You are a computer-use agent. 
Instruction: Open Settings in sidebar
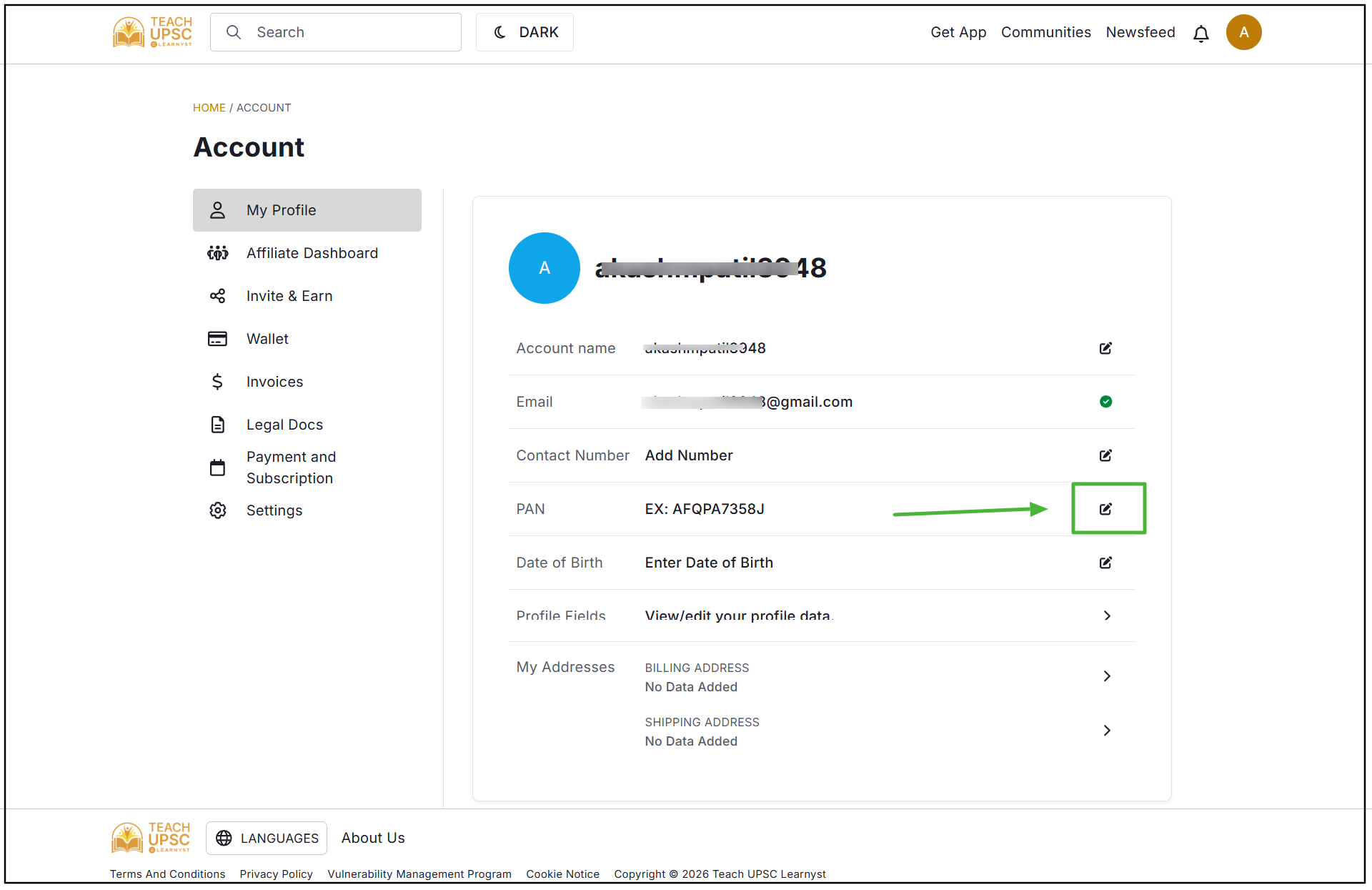tap(307, 510)
